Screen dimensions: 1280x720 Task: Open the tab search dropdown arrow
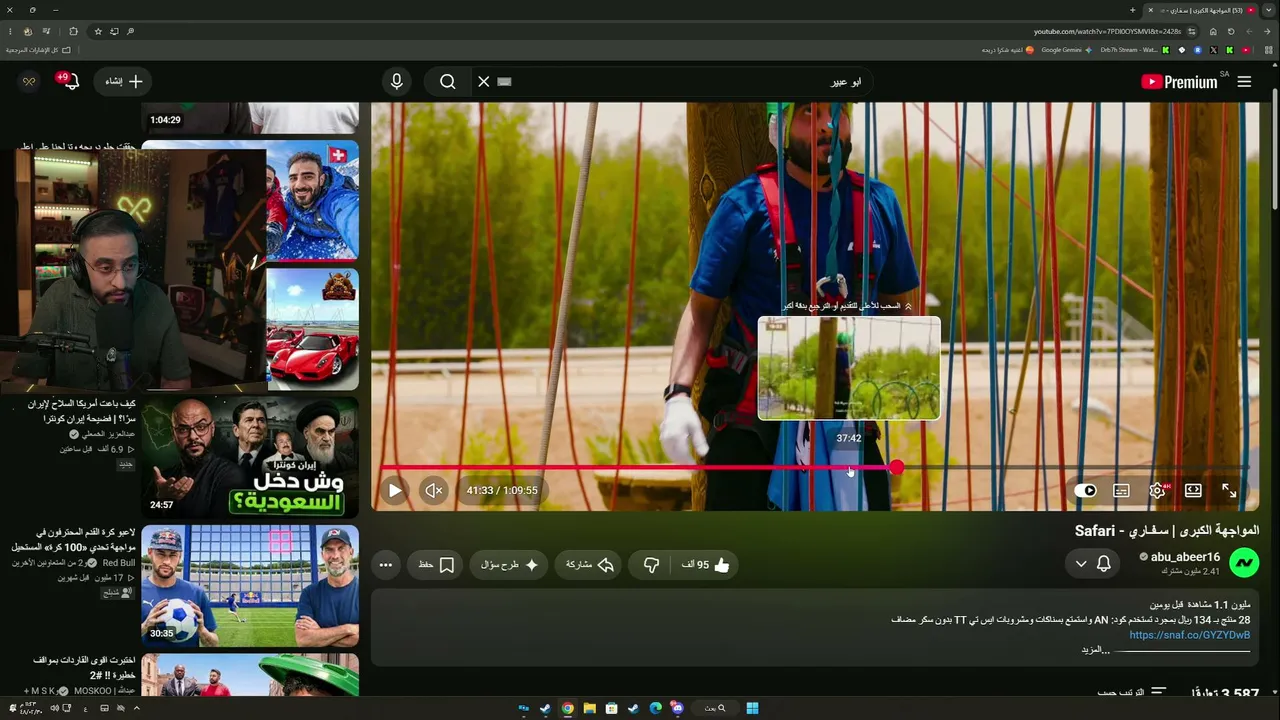pyautogui.click(x=1269, y=10)
